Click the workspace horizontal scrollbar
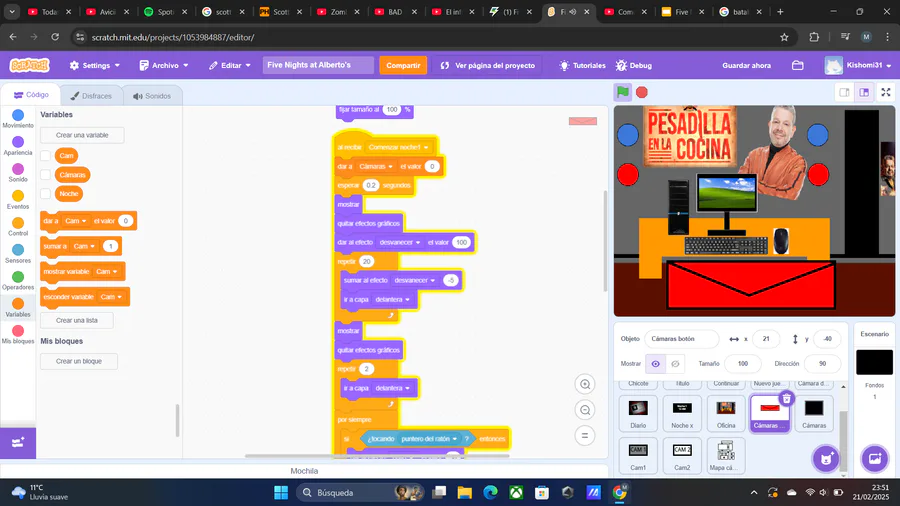900x506 pixels. click(x=377, y=456)
